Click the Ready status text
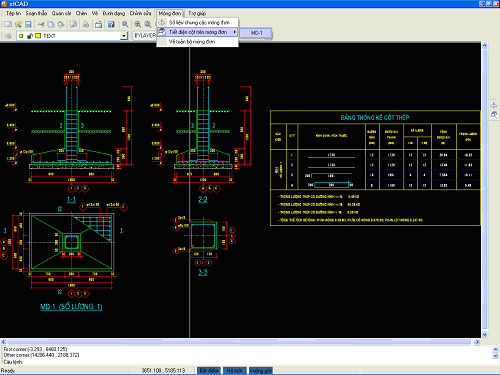Viewport: 500px width, 375px height. (x=8, y=371)
